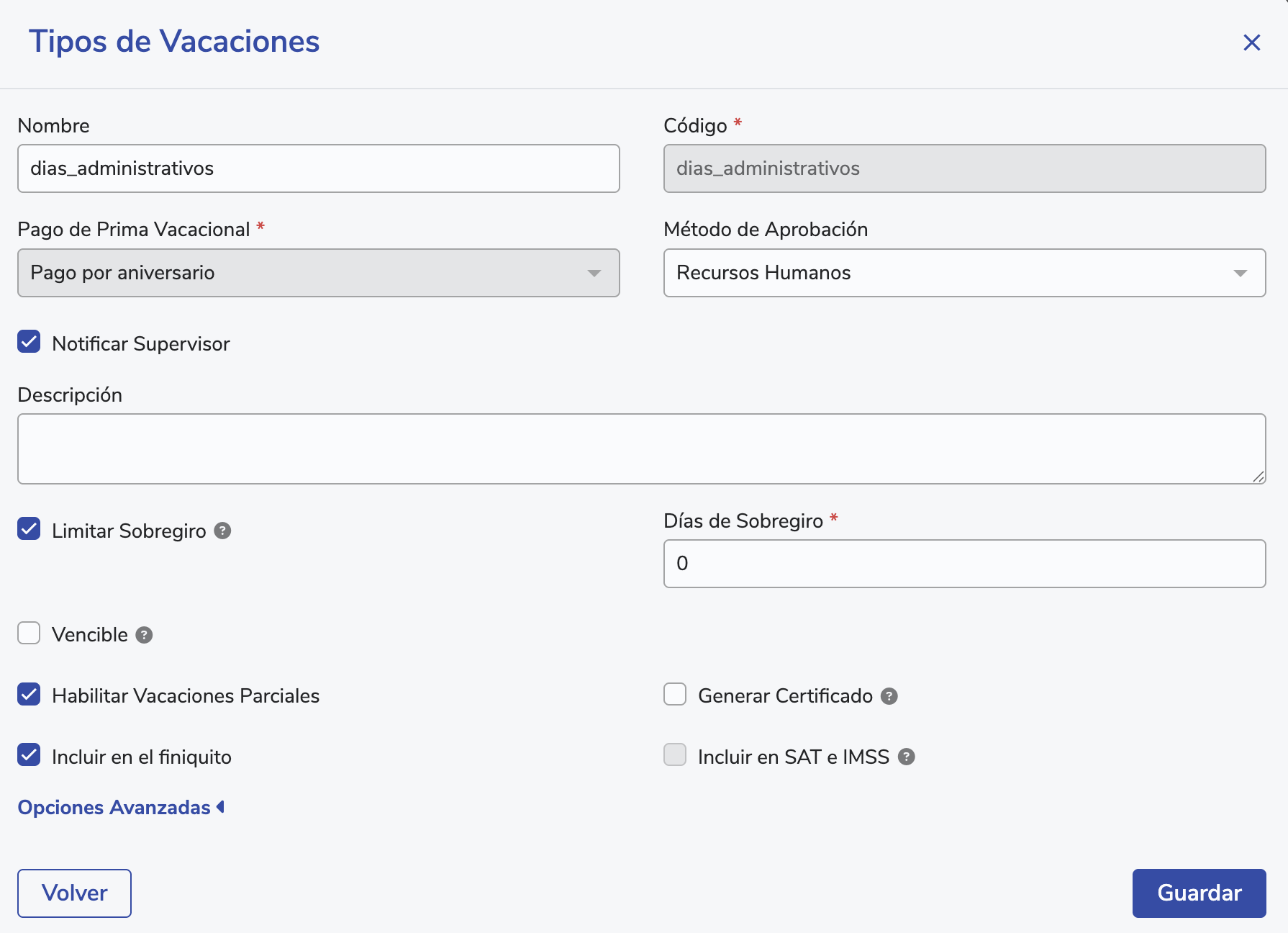Open help icon next to Generar Certificado

coord(889,696)
